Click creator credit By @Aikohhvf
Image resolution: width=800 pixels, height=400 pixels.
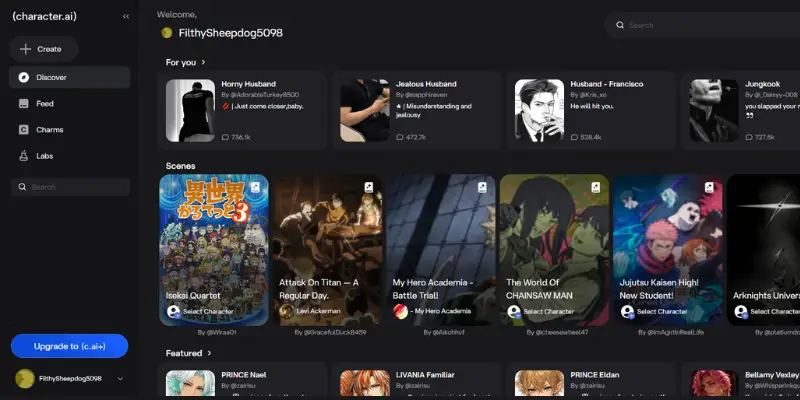pyautogui.click(x=444, y=332)
